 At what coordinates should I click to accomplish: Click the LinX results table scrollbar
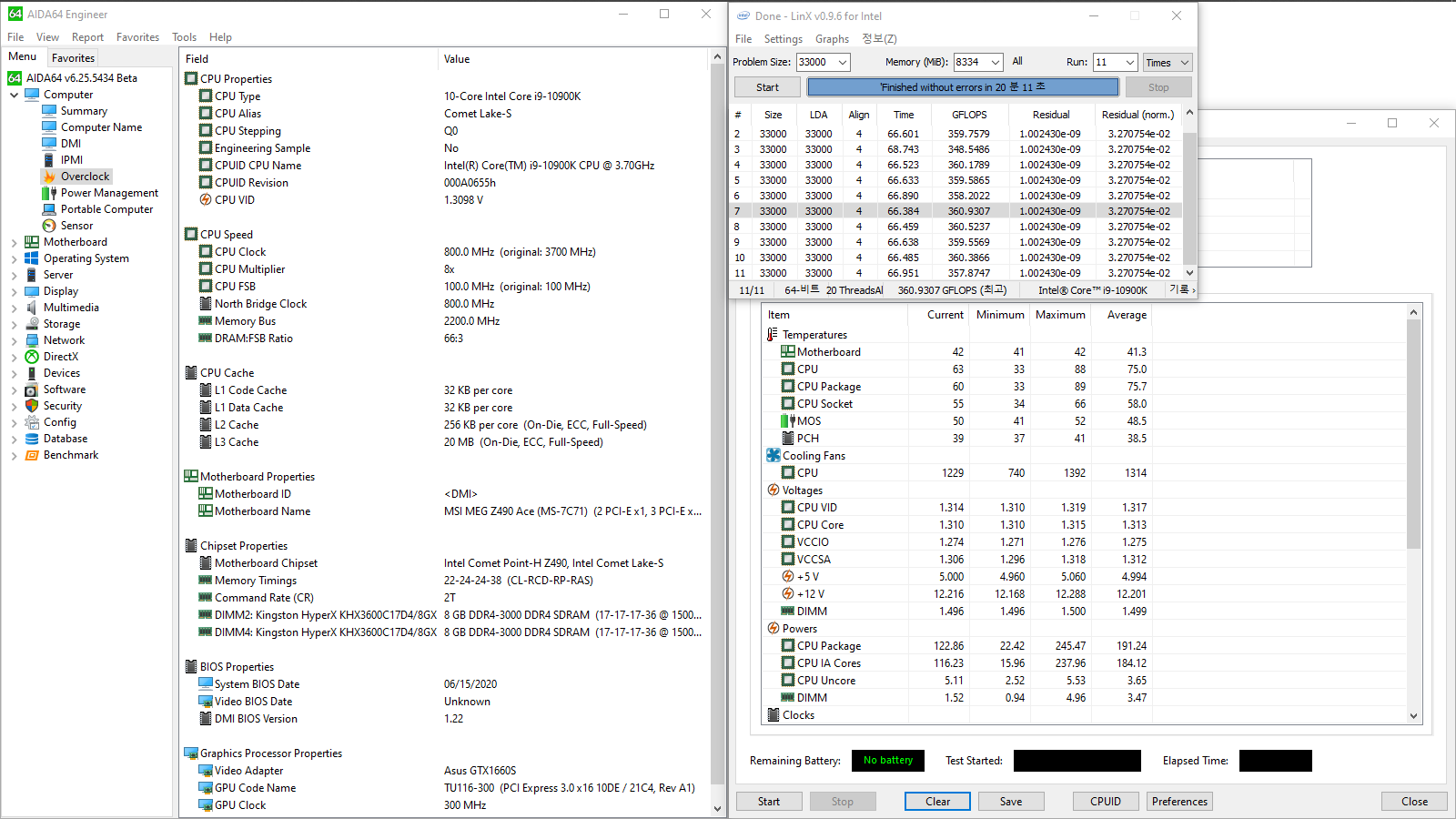(x=1189, y=192)
